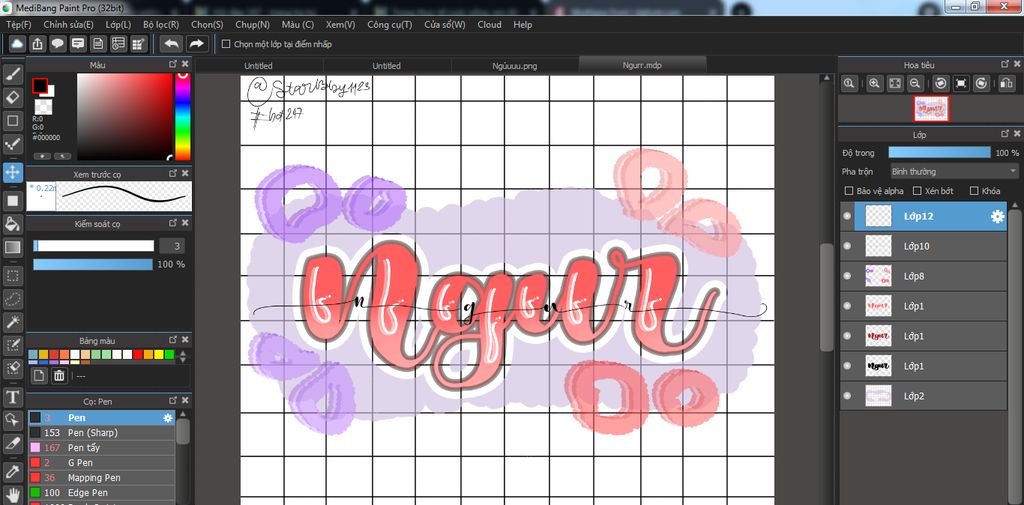Viewport: 1024px width, 505px height.
Task: Click the Redo arrow button
Action: click(x=196, y=44)
